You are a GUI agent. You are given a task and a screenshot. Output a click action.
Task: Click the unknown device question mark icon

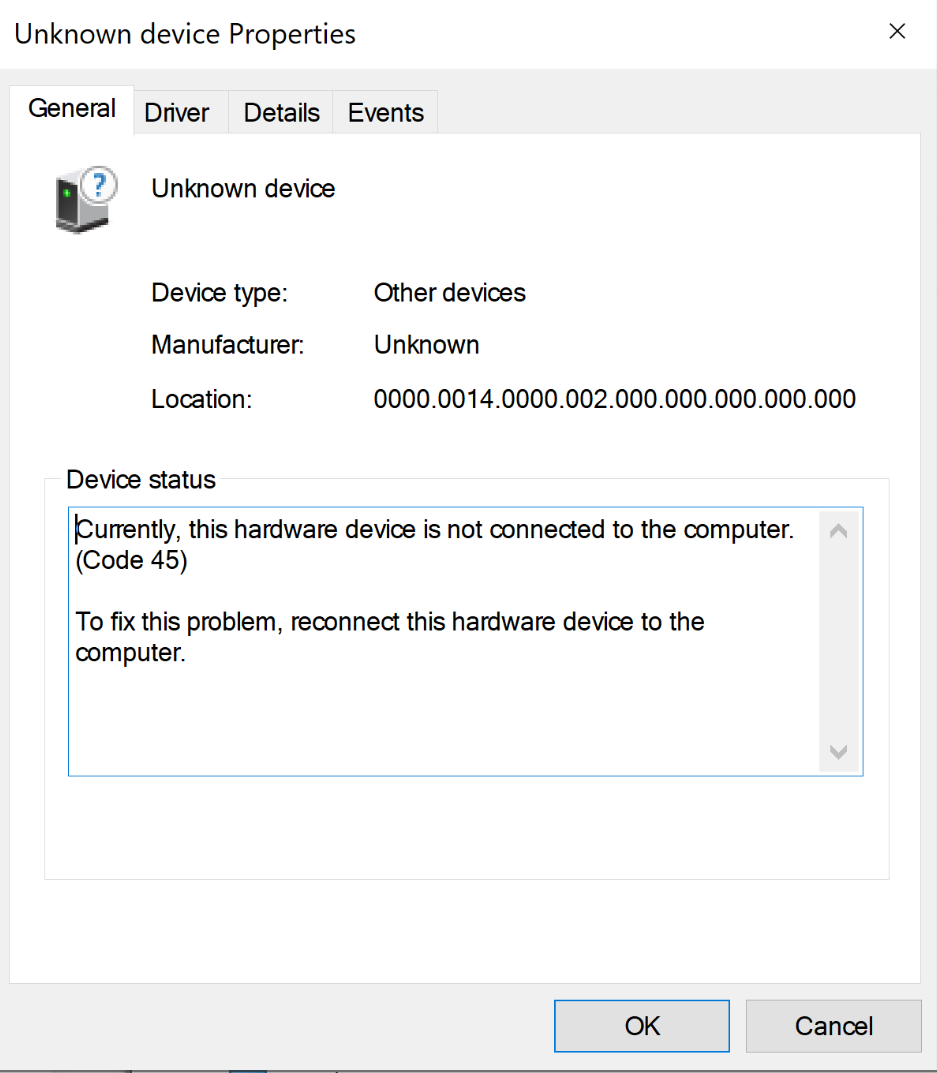[x=86, y=199]
